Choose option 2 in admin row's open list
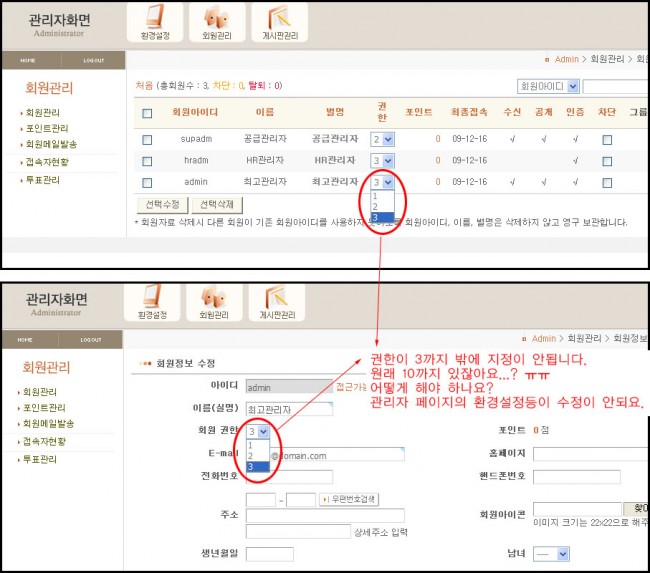 pos(382,206)
